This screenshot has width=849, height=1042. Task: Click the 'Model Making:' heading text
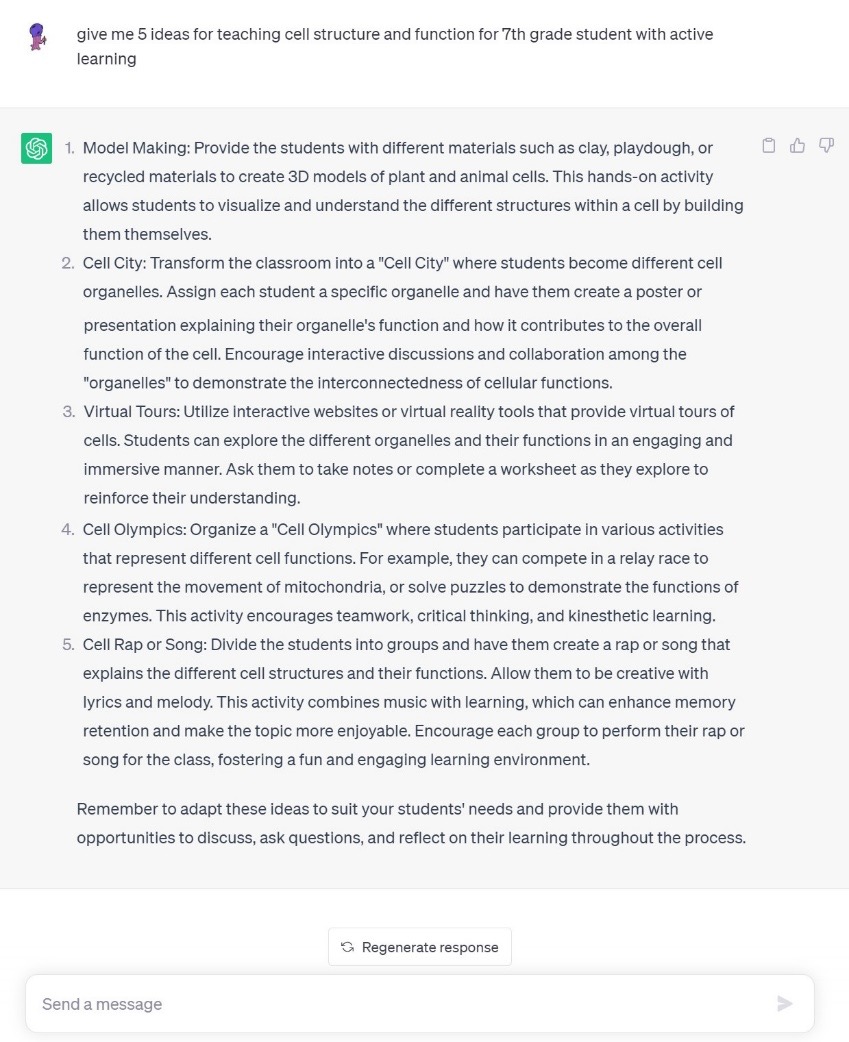pos(136,148)
